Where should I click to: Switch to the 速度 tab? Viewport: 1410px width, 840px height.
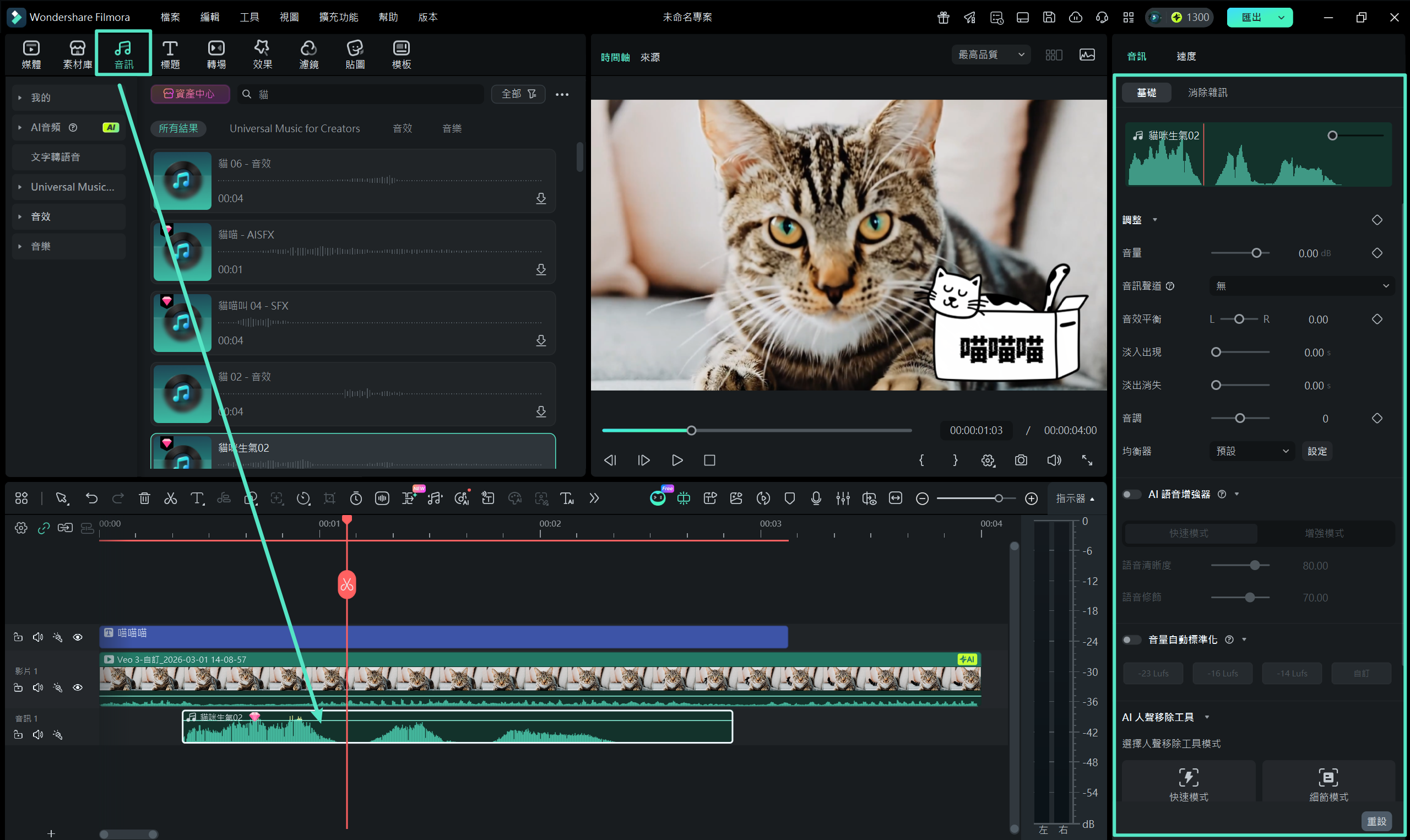1186,56
